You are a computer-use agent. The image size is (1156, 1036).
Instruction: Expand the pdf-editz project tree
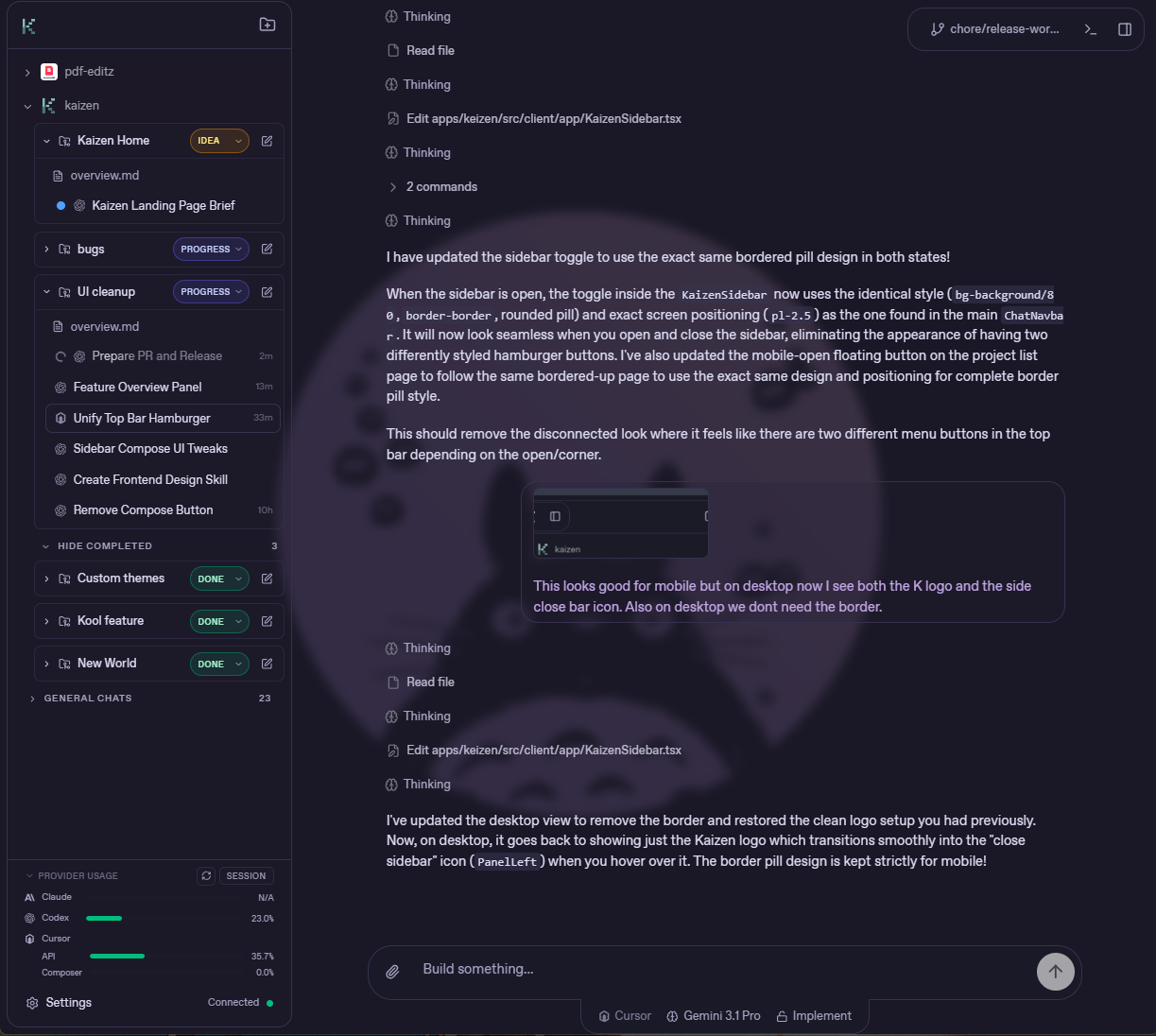(x=26, y=71)
